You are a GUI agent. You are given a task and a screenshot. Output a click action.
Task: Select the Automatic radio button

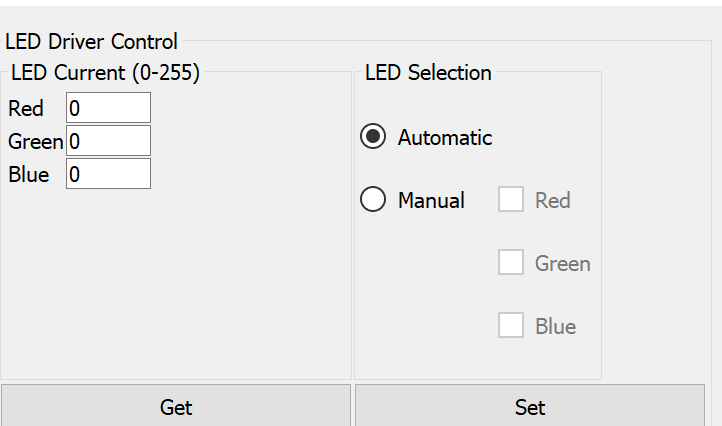(373, 138)
